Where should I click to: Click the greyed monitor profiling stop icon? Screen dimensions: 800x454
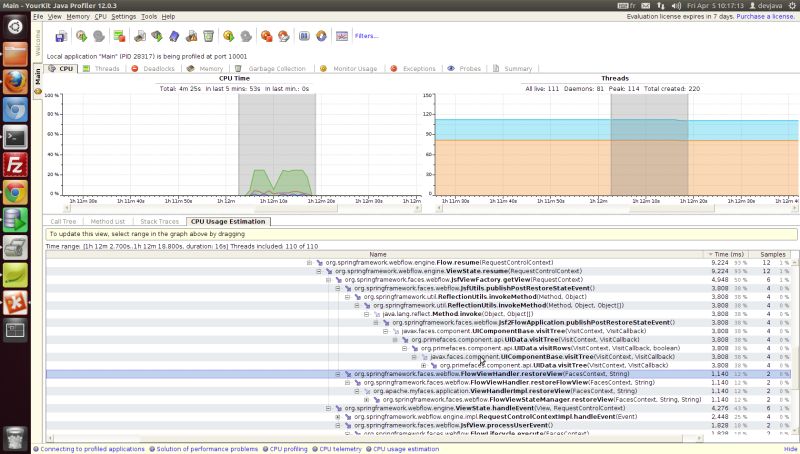click(246, 36)
